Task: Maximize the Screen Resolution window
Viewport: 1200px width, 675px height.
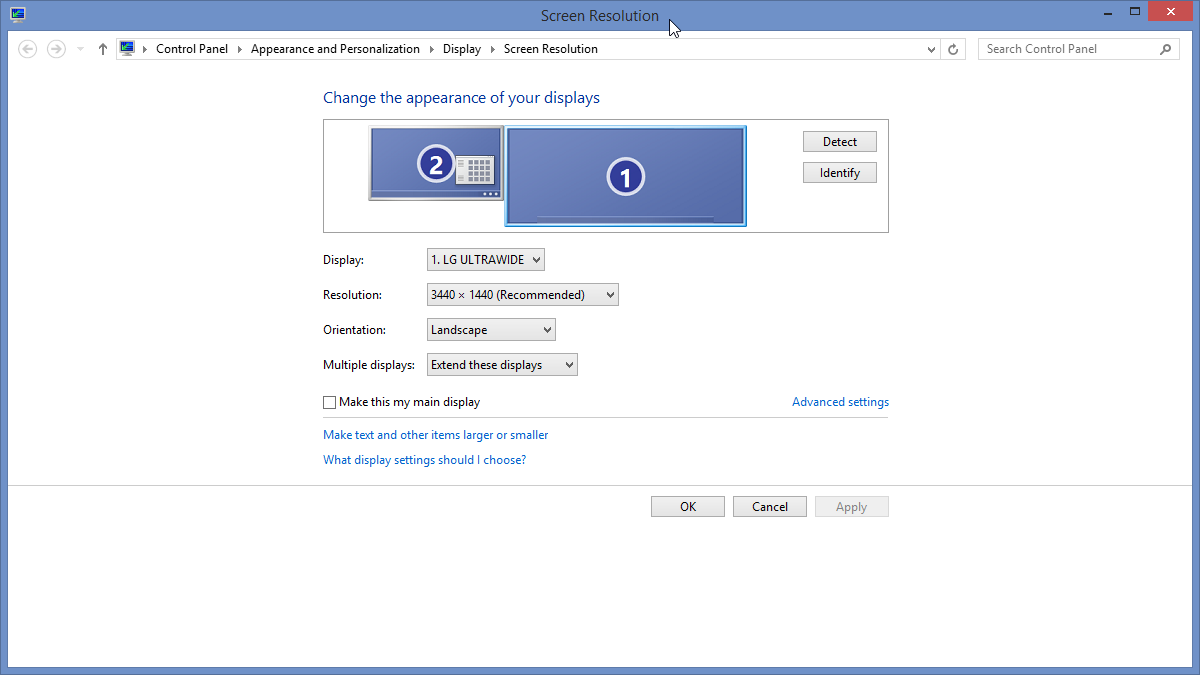Action: [x=1135, y=12]
